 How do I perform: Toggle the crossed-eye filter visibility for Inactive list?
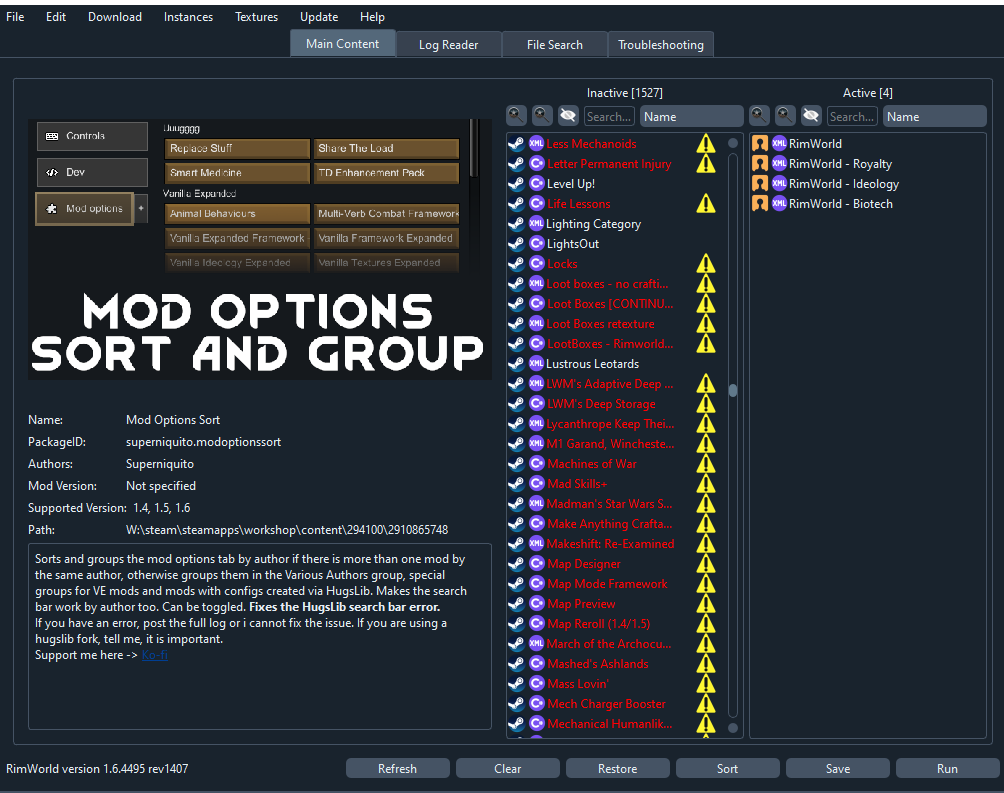pos(567,116)
